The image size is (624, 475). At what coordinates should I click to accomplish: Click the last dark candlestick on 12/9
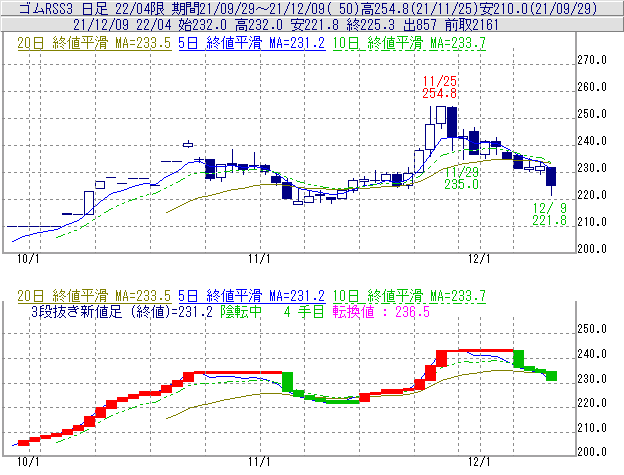551,177
